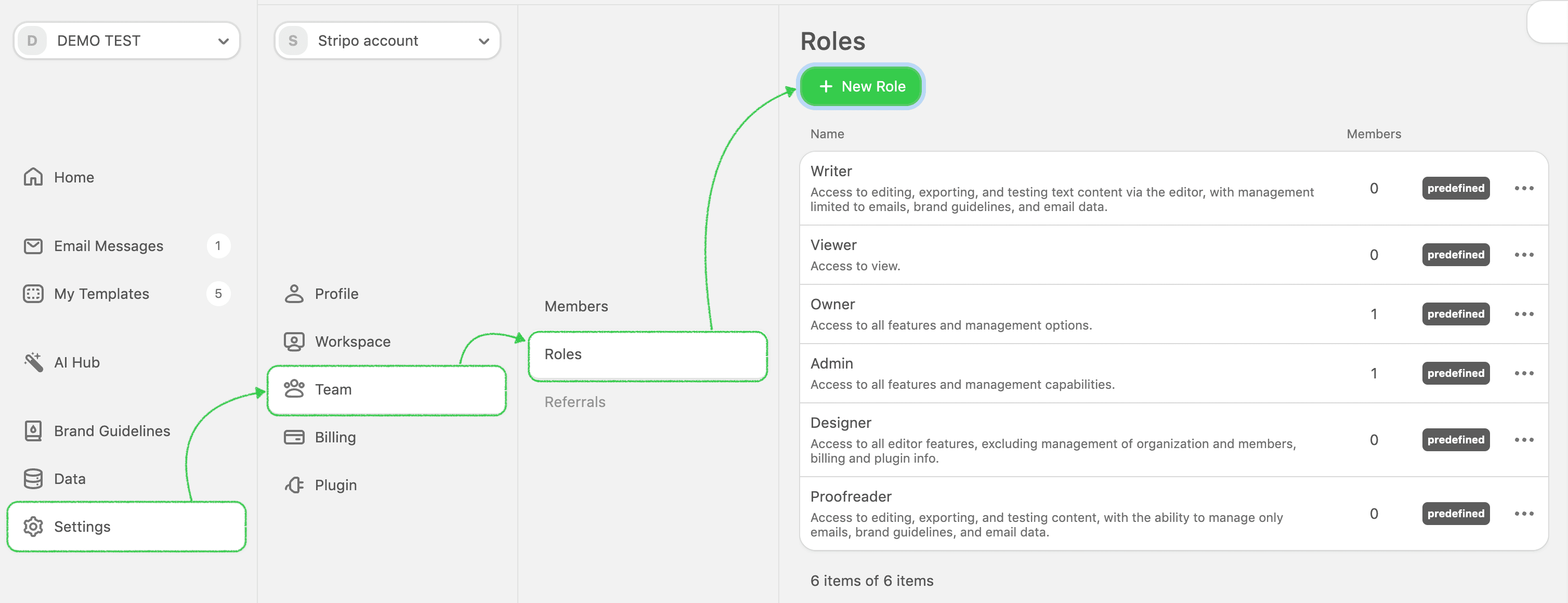1568x603 pixels.
Task: Open Plugin settings via its icon
Action: (295, 484)
